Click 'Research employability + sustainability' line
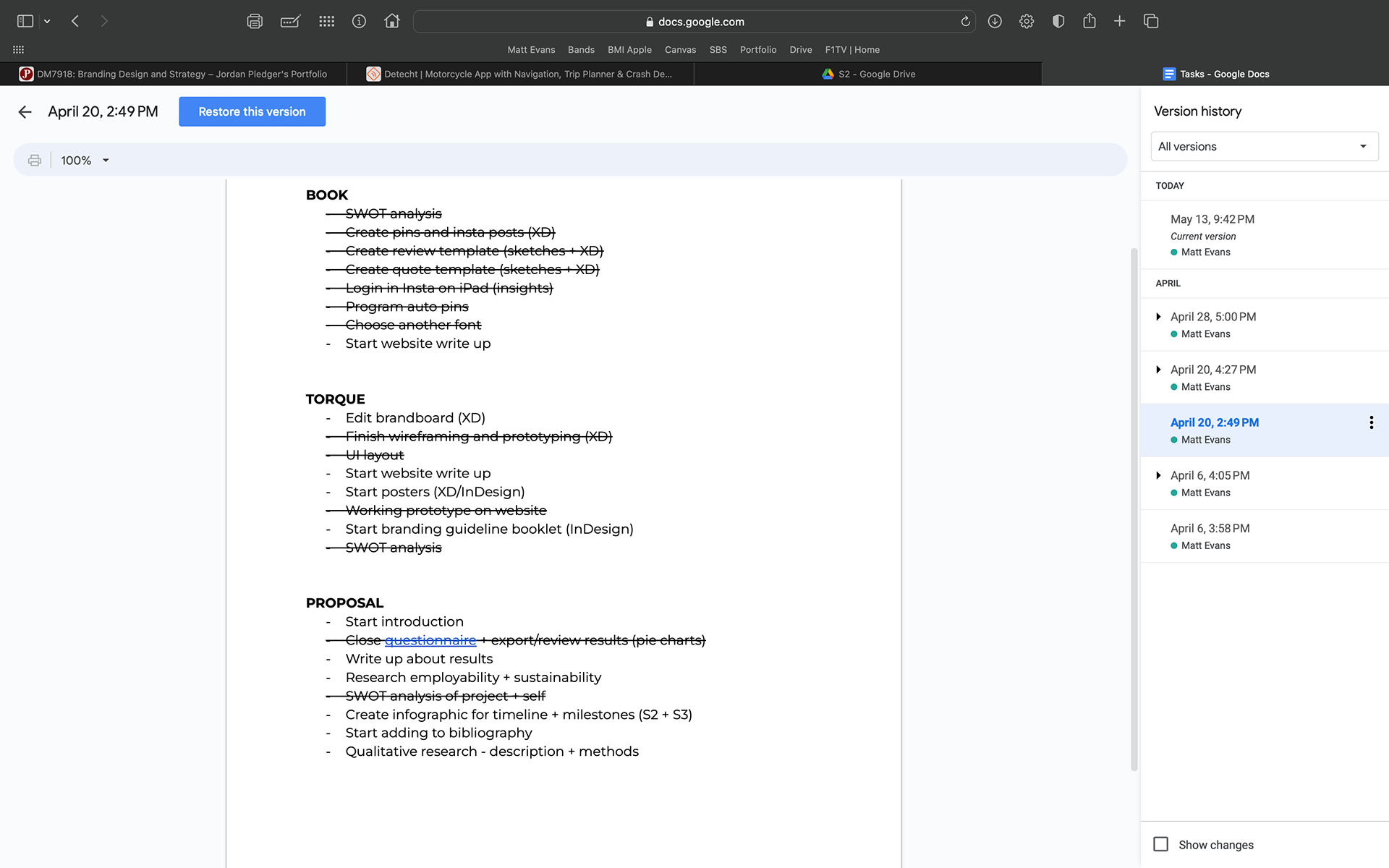The height and width of the screenshot is (868, 1389). point(473,678)
